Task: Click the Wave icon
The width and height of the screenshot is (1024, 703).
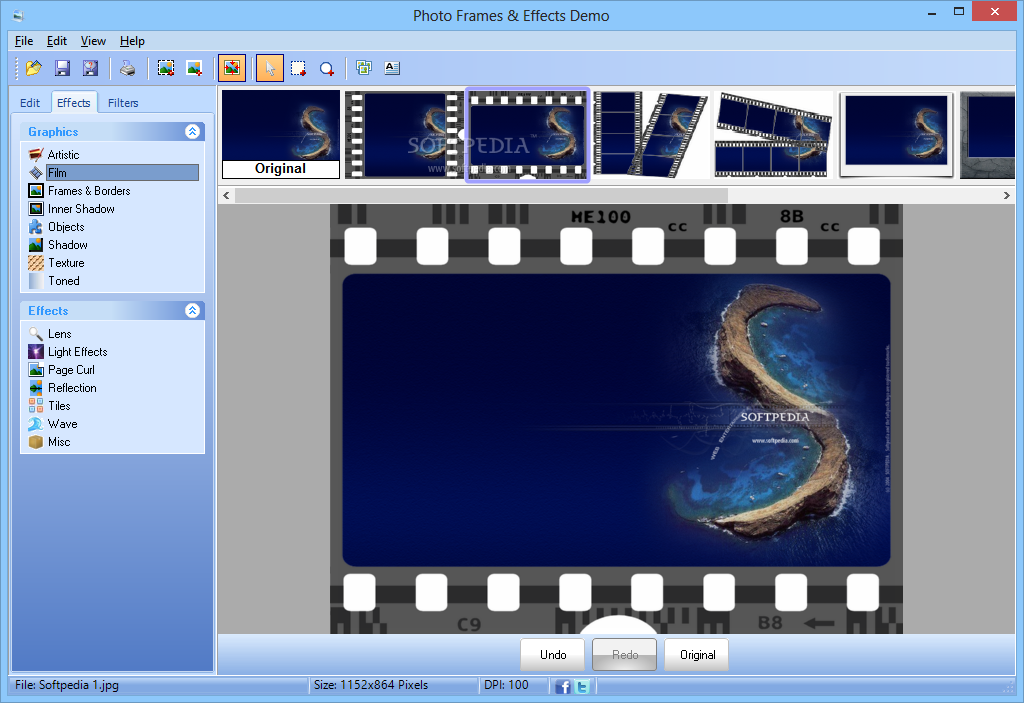Action: pos(36,424)
